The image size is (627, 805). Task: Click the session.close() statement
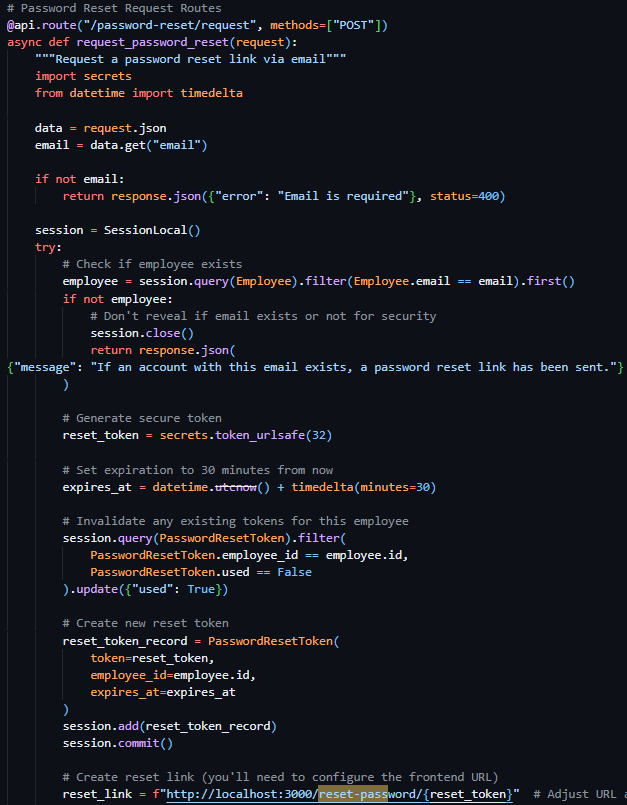pos(142,333)
